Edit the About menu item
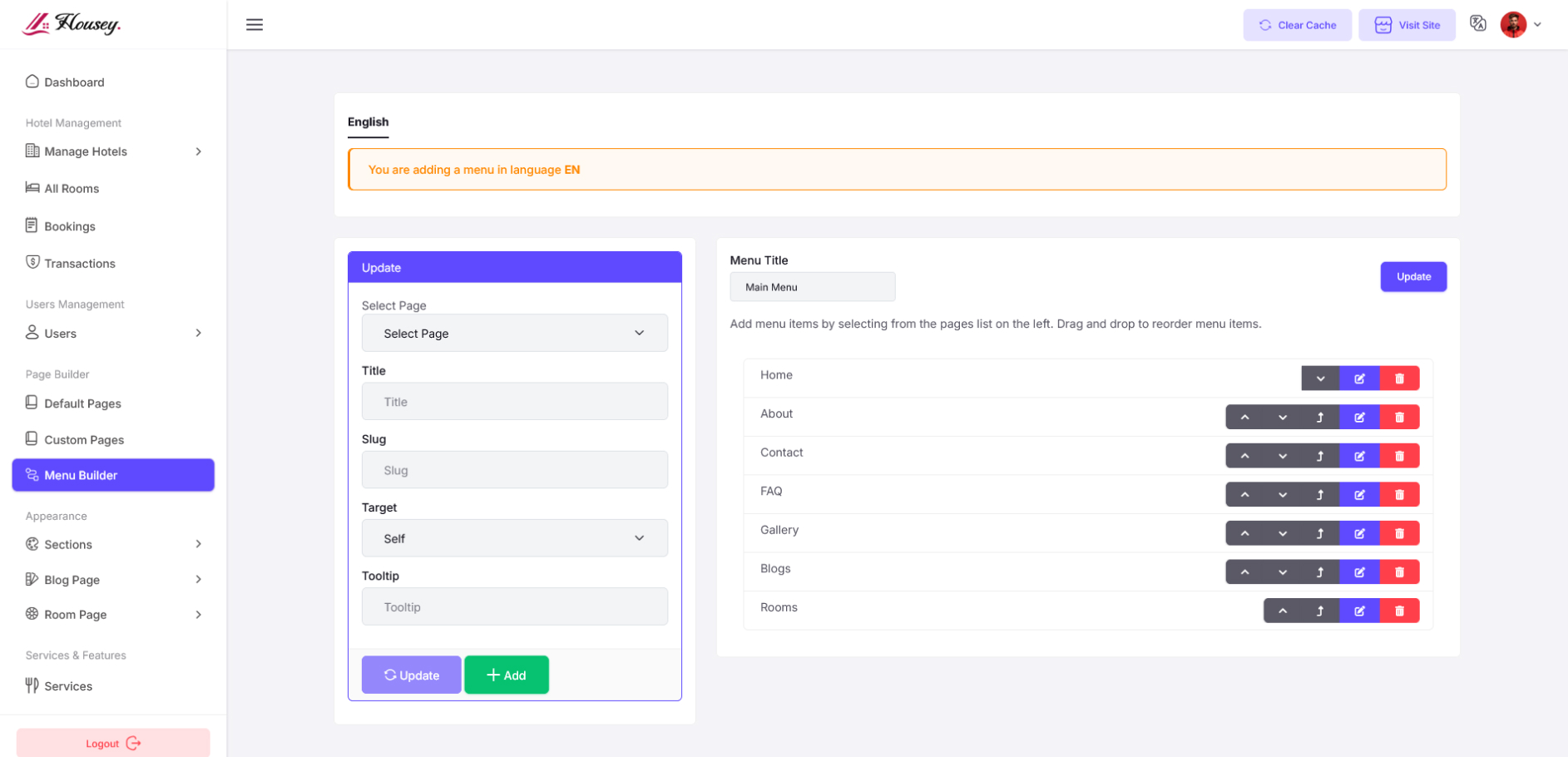Viewport: 1568px width, 757px height. point(1359,418)
